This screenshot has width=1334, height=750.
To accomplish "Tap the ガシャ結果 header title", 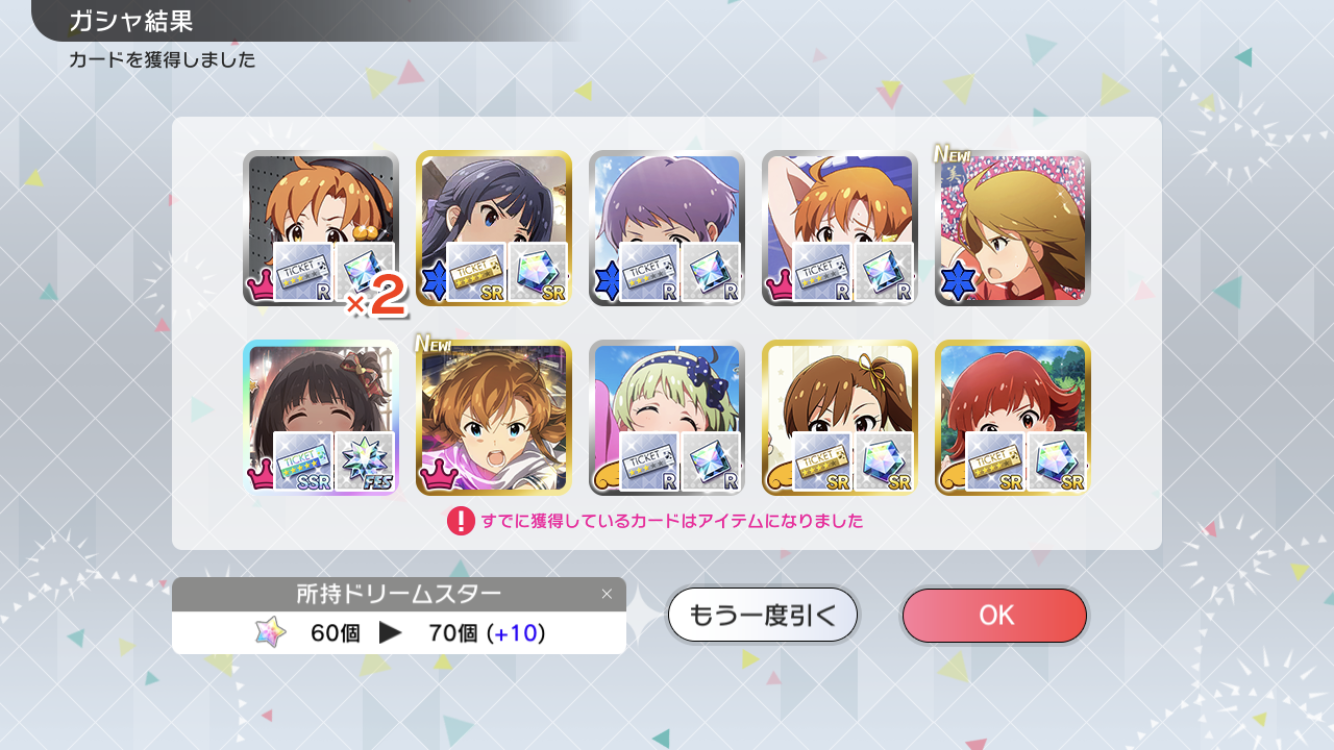I will pyautogui.click(x=131, y=20).
